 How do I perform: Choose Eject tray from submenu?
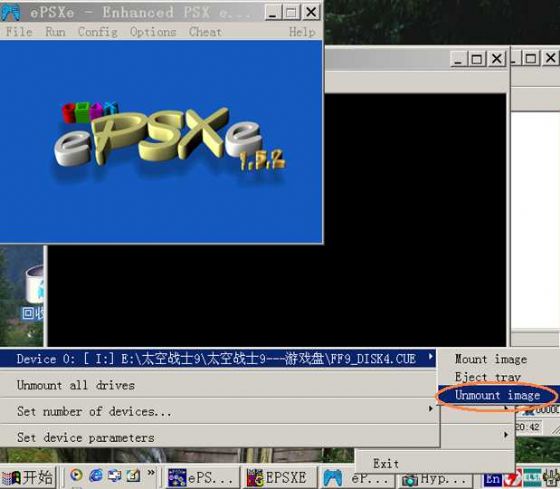[488, 377]
